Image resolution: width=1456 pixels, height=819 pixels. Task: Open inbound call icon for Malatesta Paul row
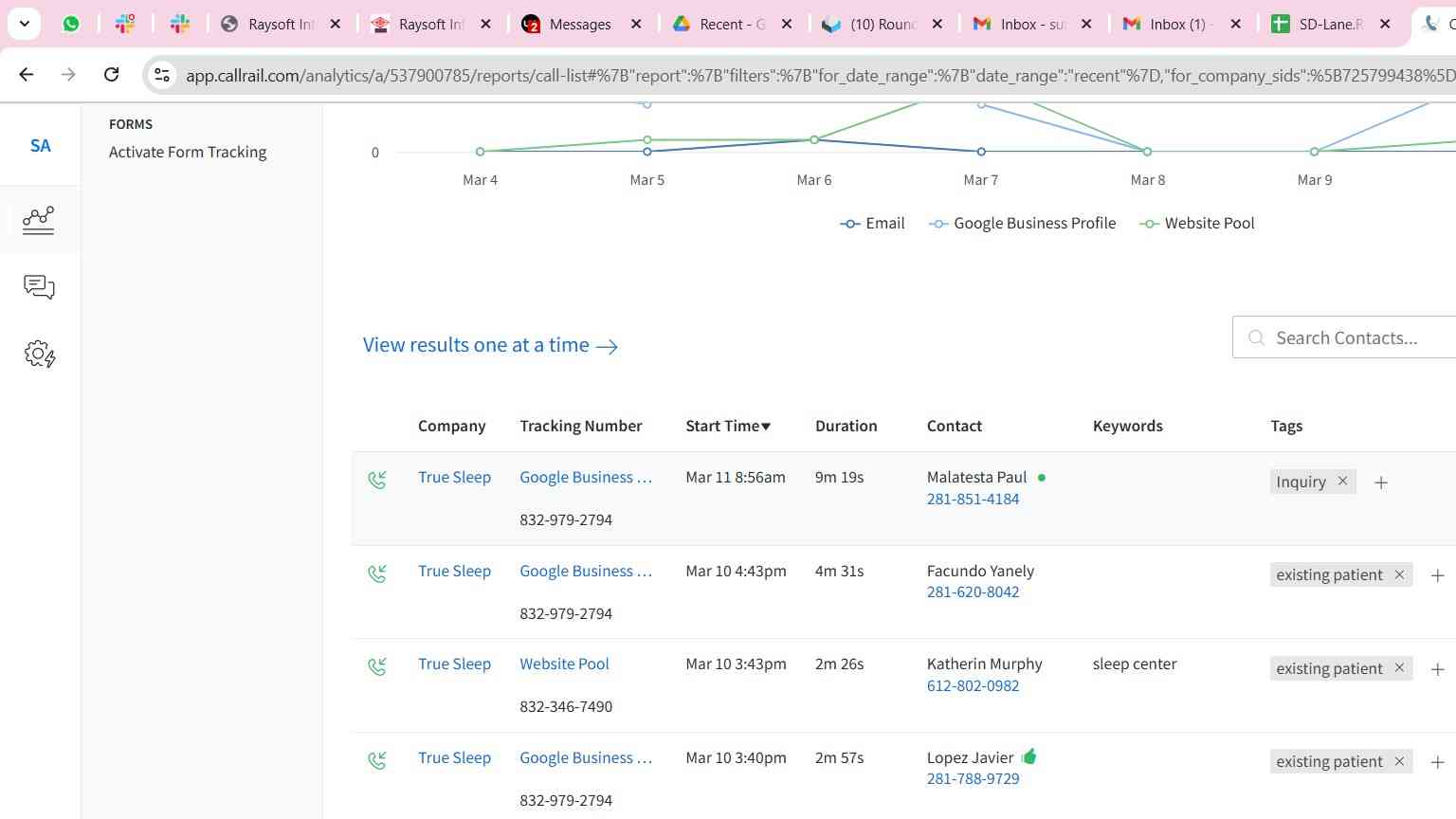(377, 480)
